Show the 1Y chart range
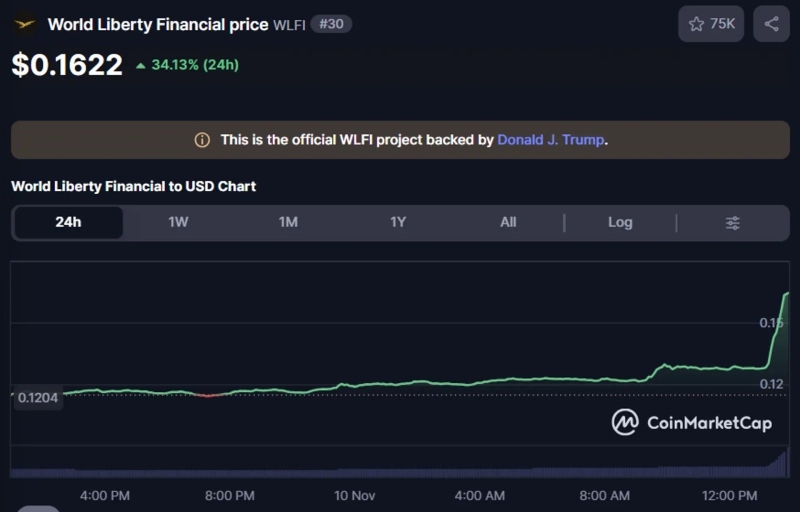Viewport: 800px width, 512px height. (398, 222)
